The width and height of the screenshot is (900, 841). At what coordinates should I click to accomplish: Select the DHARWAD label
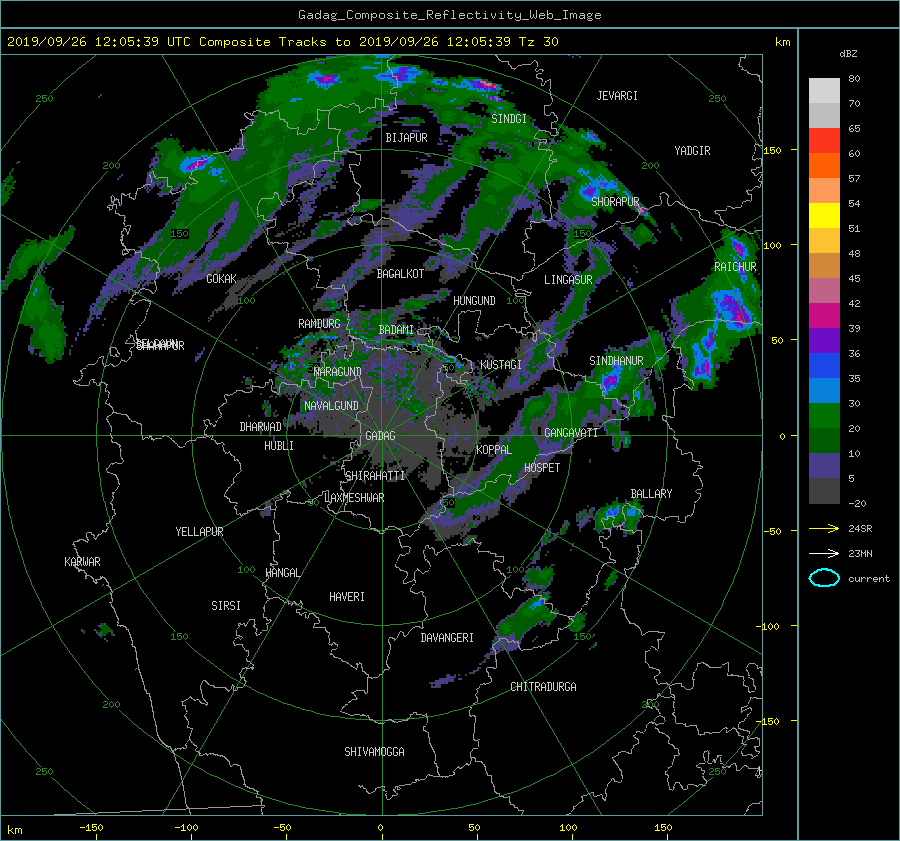[260, 427]
